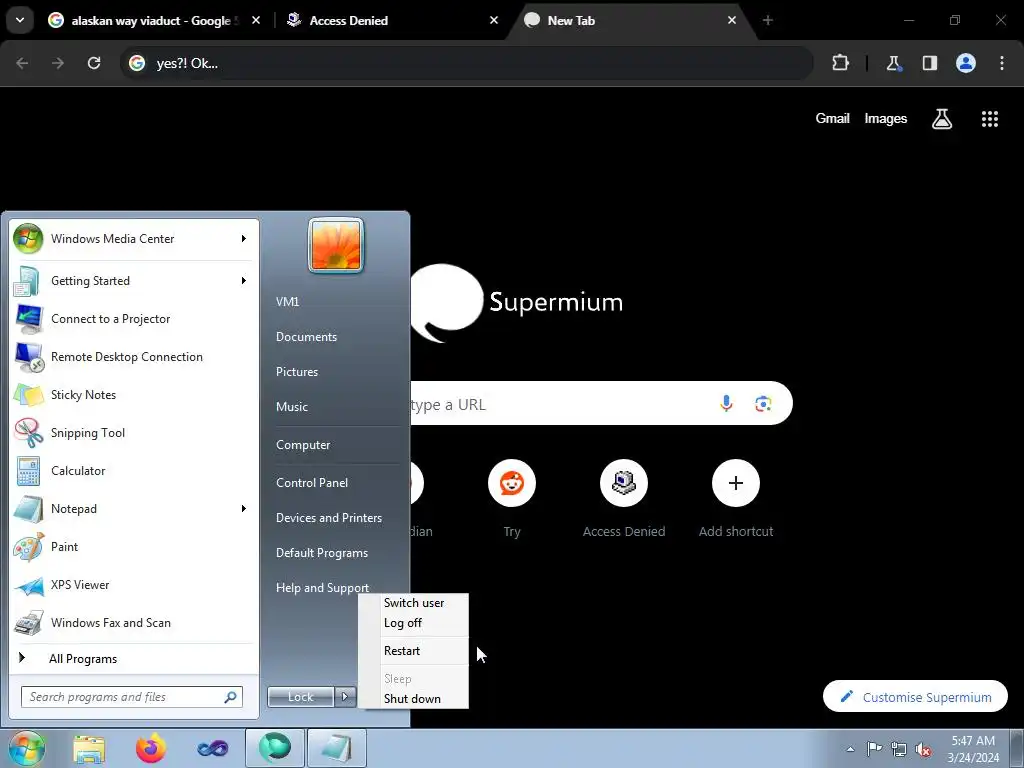Screen dimensions: 1024x768
Task: Launch Getting Started
Action: (134, 281)
